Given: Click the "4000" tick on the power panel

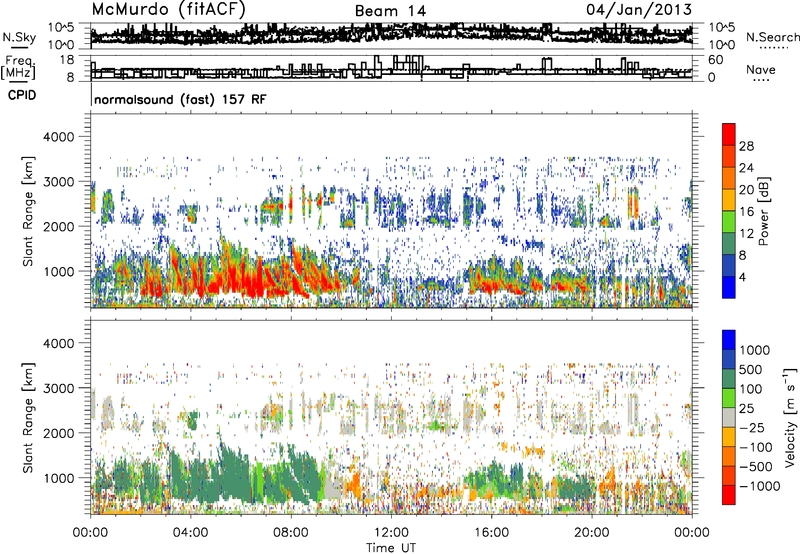Looking at the screenshot, I should point(59,137).
